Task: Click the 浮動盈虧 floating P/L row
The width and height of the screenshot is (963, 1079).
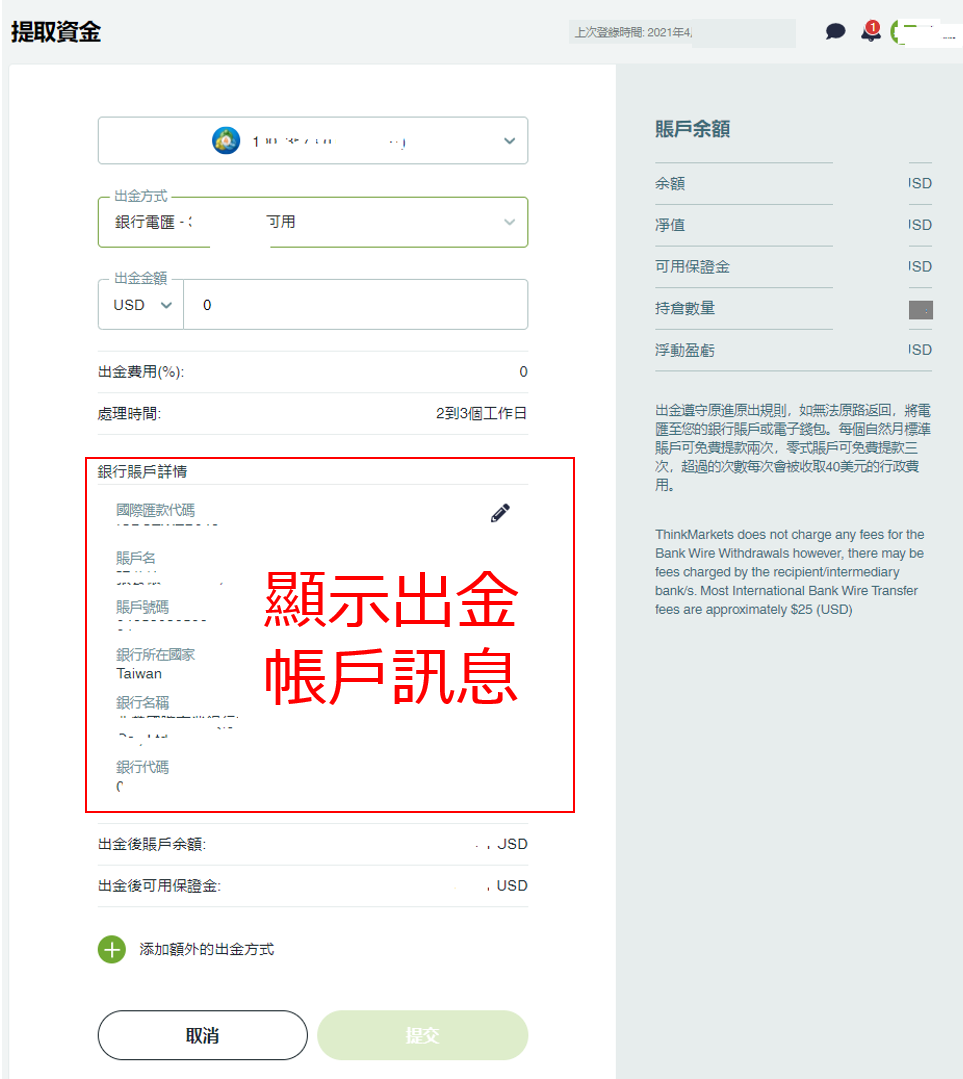Action: click(x=794, y=350)
